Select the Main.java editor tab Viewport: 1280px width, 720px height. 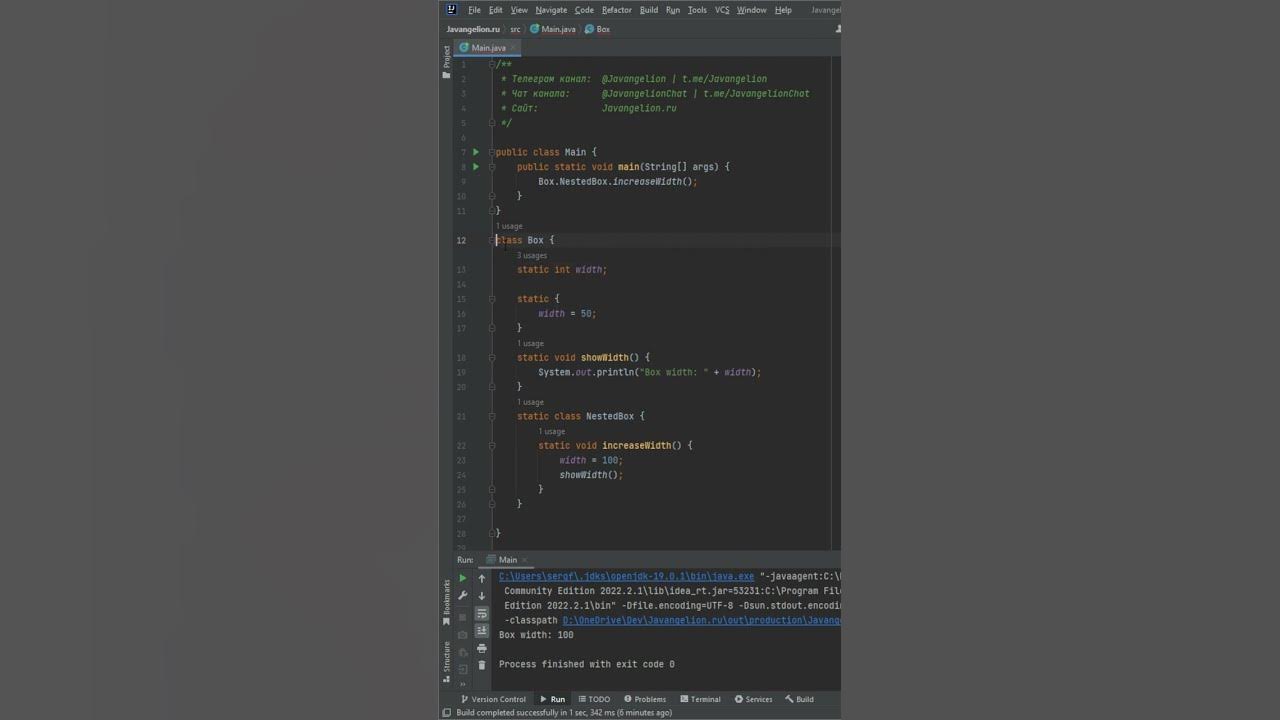[488, 48]
